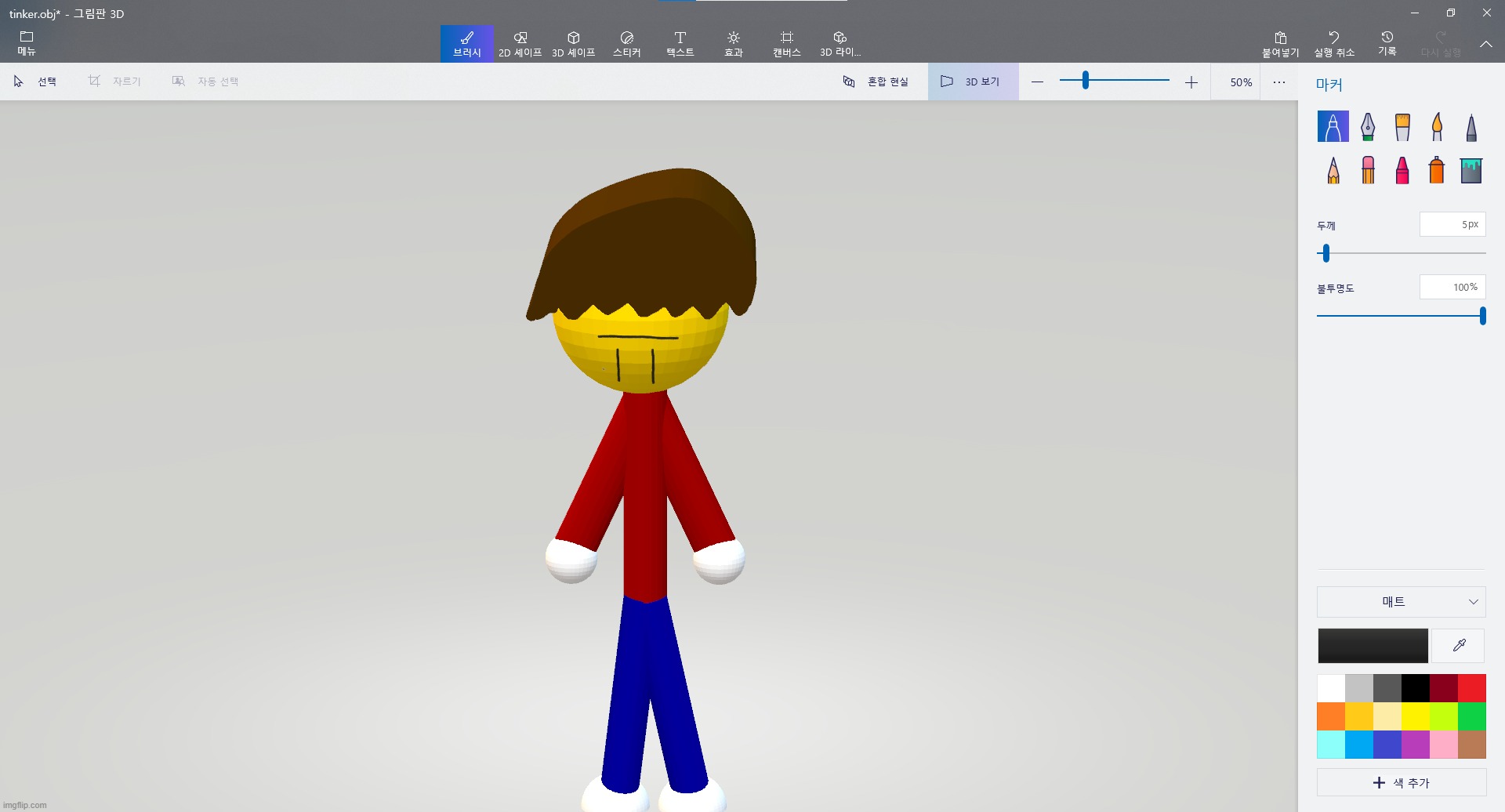Select the Fill bucket tool
This screenshot has width=1505, height=812.
point(1471,170)
